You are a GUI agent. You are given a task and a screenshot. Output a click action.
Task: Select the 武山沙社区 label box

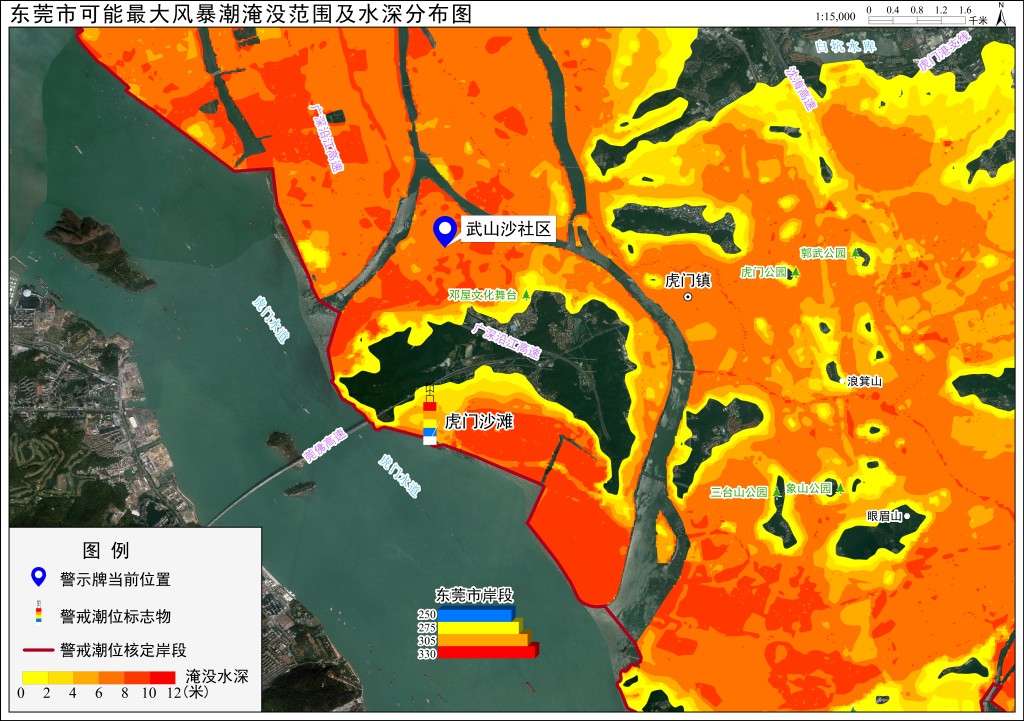(508, 229)
